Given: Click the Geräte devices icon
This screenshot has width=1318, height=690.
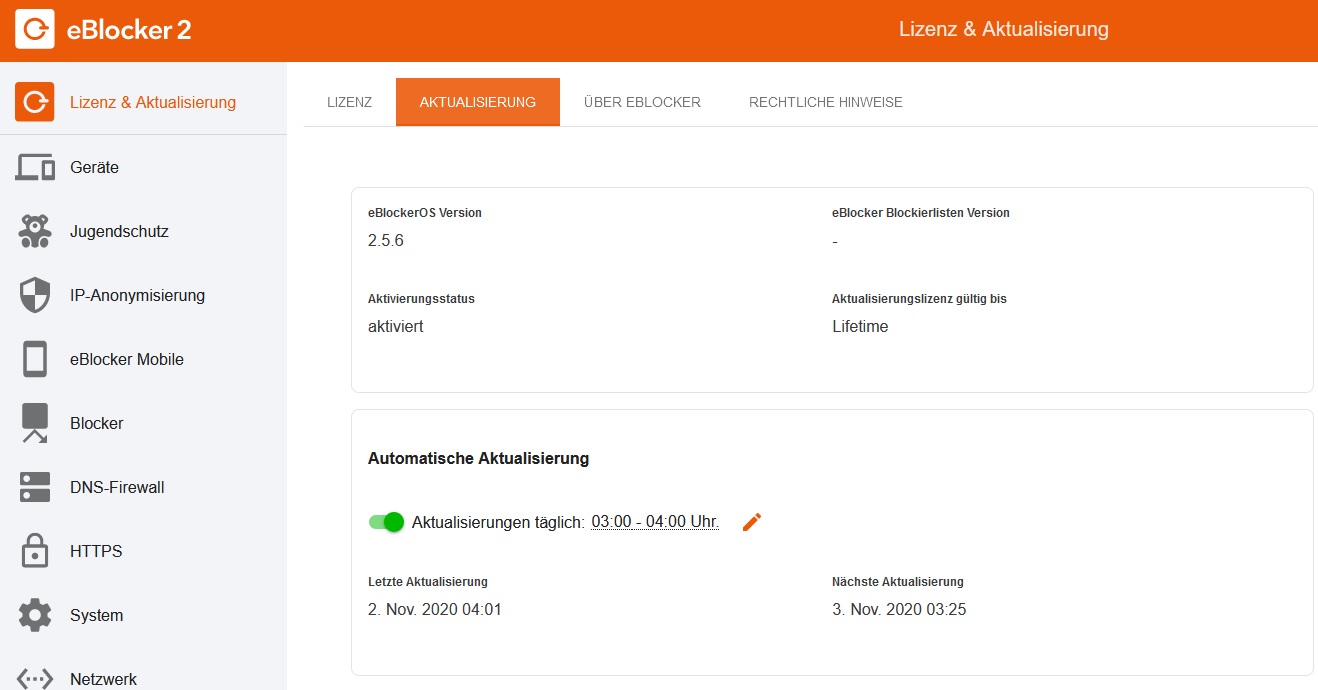Looking at the screenshot, I should click(35, 167).
